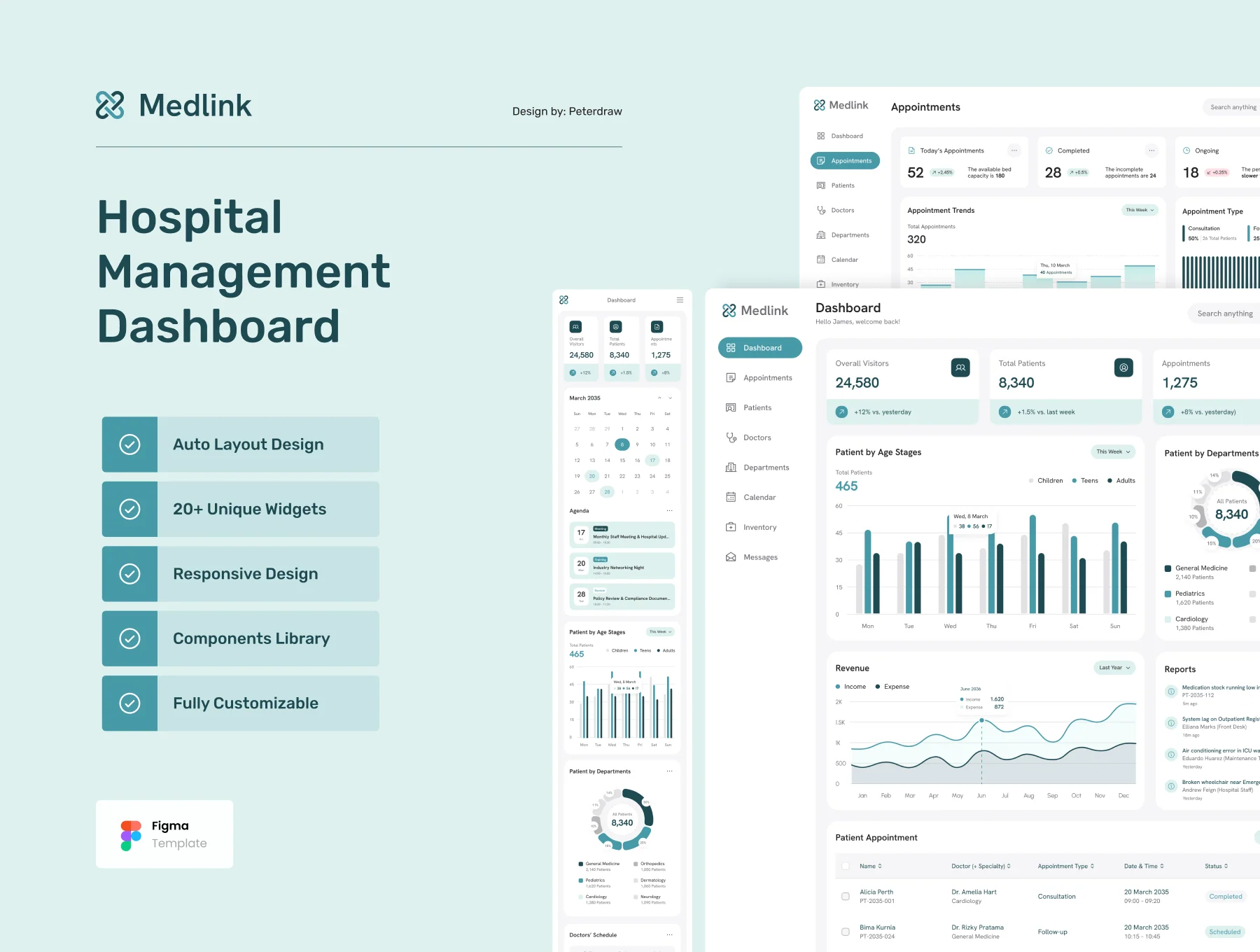The image size is (1260, 952).
Task: Sort the table by Status column
Action: click(x=1216, y=866)
